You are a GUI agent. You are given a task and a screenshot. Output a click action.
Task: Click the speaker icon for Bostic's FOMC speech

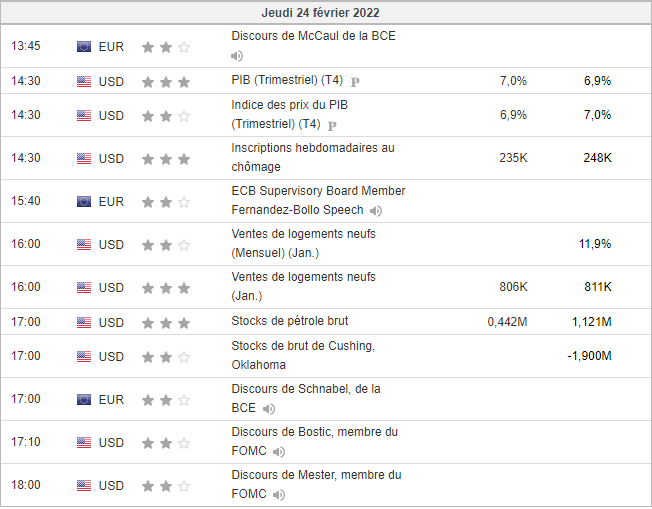pyautogui.click(x=278, y=452)
